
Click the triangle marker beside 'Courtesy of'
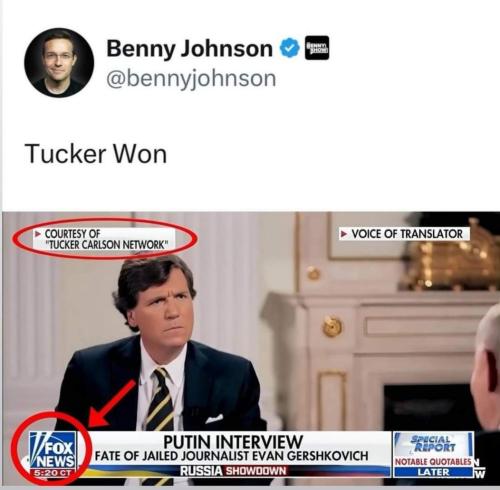(38, 233)
